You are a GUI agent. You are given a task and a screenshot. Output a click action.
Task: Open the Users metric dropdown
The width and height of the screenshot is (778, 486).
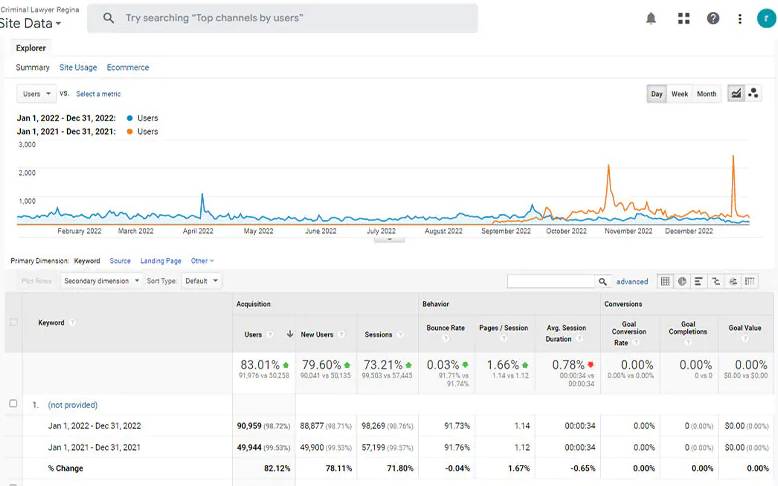(37, 94)
